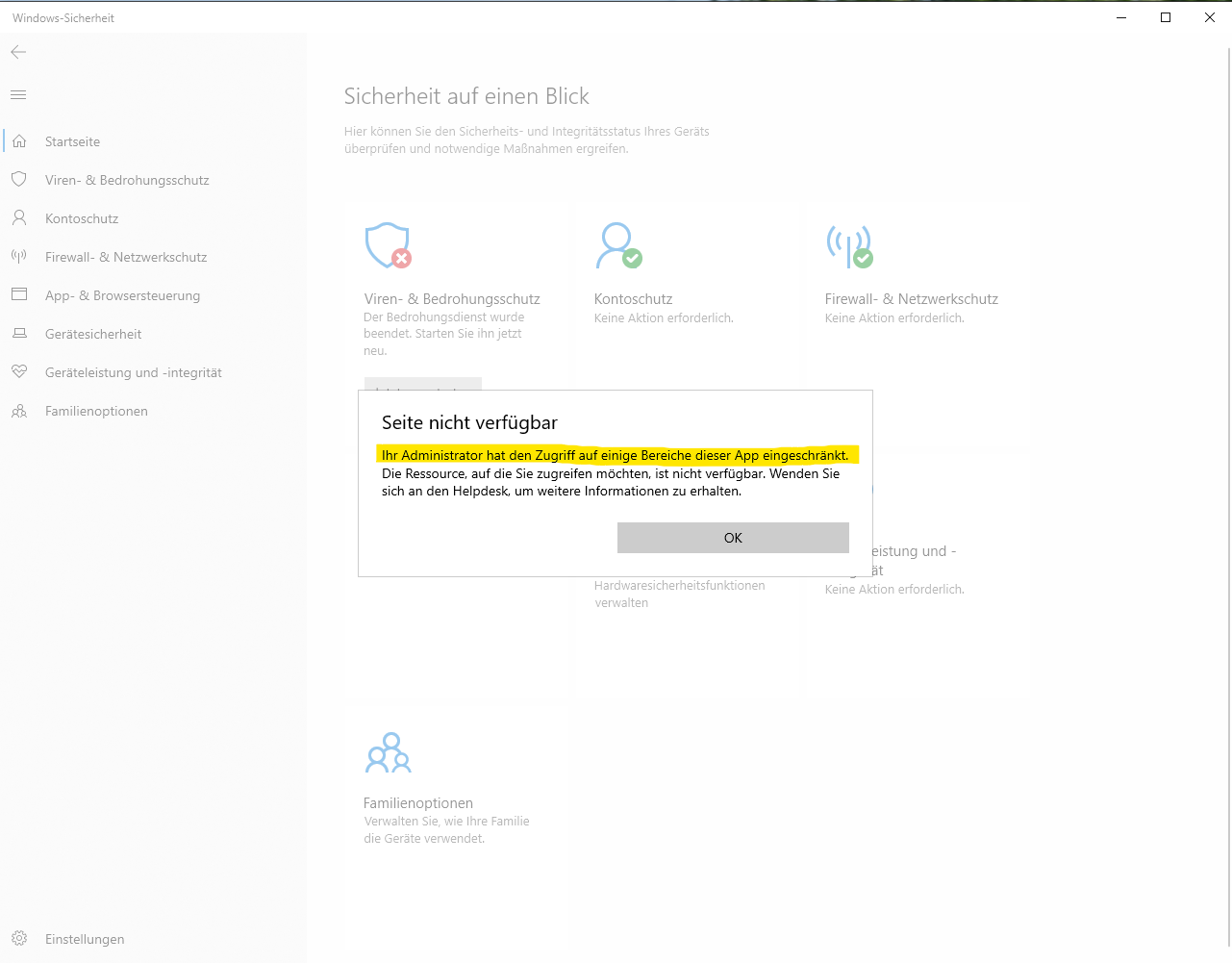Open the Viren- & Bedrohungsschutz tile title
The height and width of the screenshot is (963, 1232).
click(x=452, y=299)
